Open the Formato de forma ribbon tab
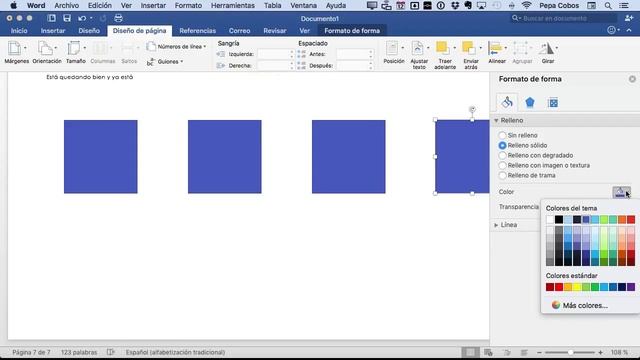Viewport: 640px width, 360px height. pyautogui.click(x=352, y=31)
